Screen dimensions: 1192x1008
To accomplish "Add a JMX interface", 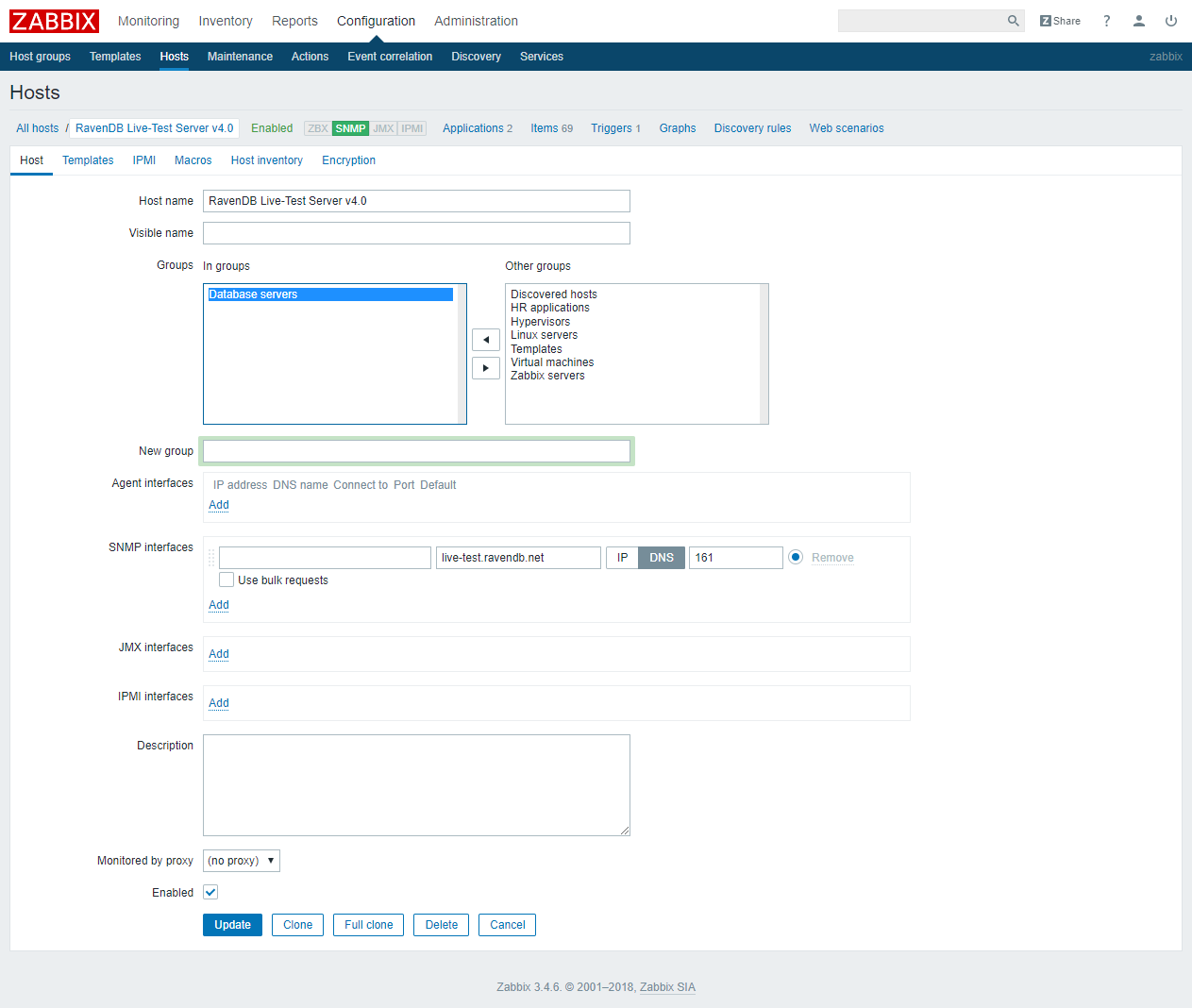I will click(x=219, y=654).
